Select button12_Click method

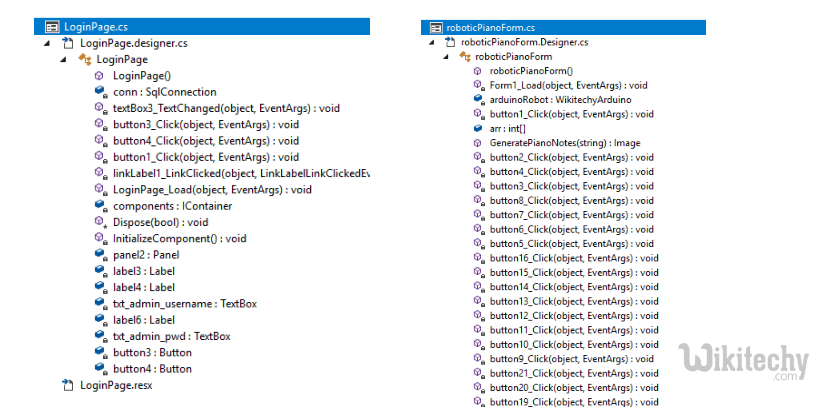tap(574, 316)
